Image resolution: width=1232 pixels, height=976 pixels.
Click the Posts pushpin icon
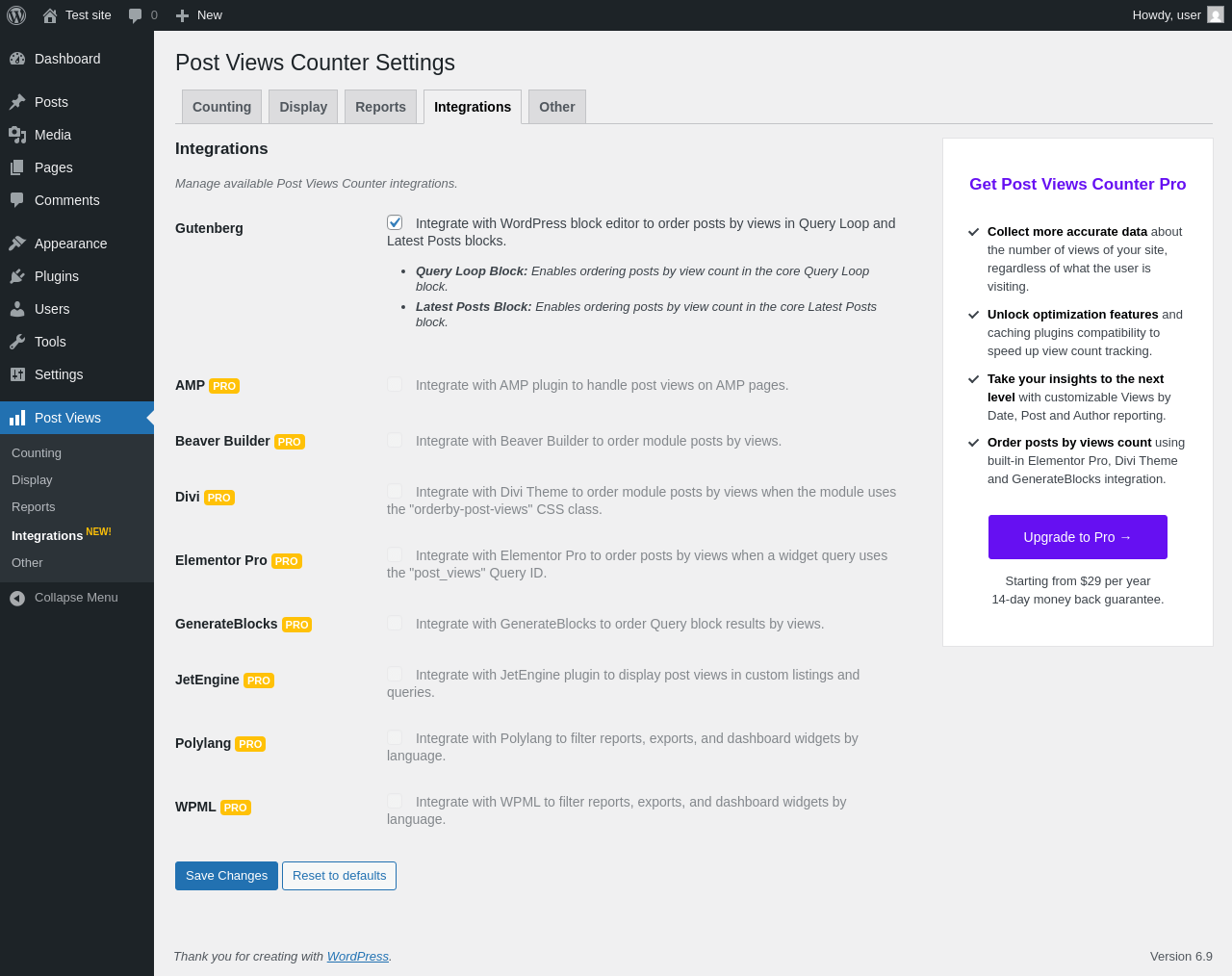pyautogui.click(x=17, y=102)
